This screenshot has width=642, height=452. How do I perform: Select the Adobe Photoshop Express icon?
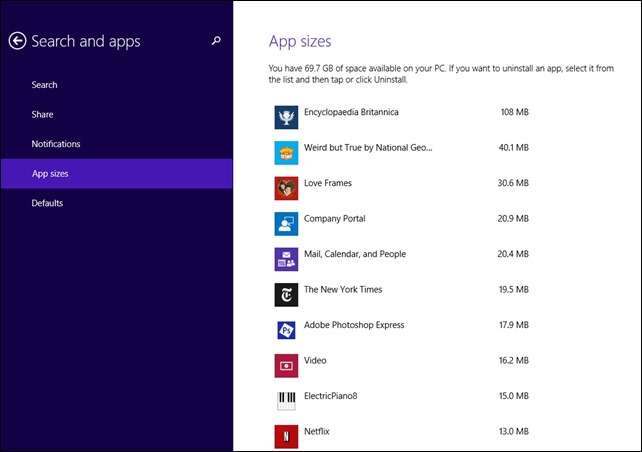[286, 330]
